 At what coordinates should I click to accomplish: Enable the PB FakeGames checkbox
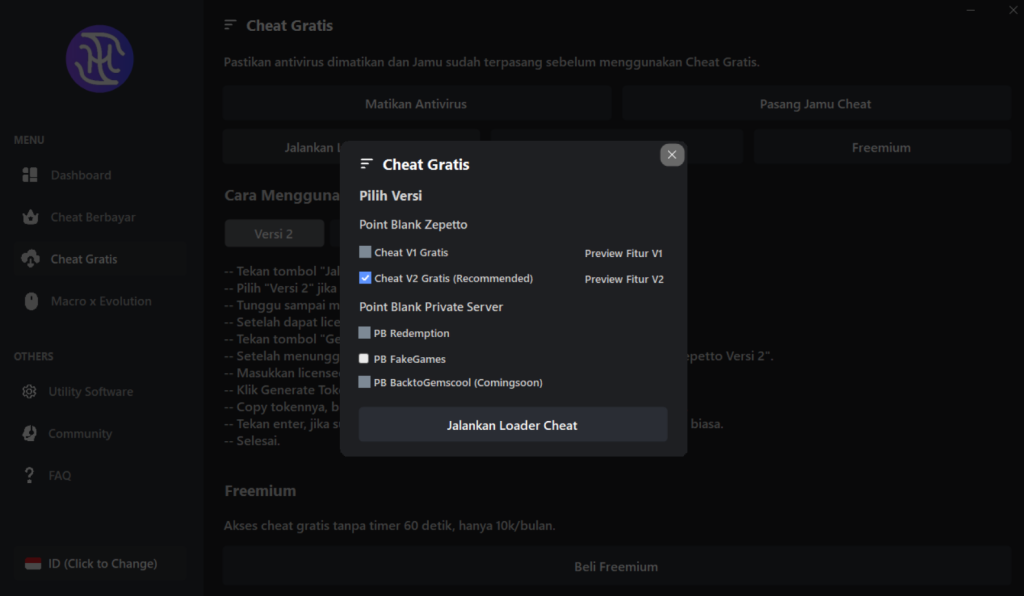click(x=364, y=359)
